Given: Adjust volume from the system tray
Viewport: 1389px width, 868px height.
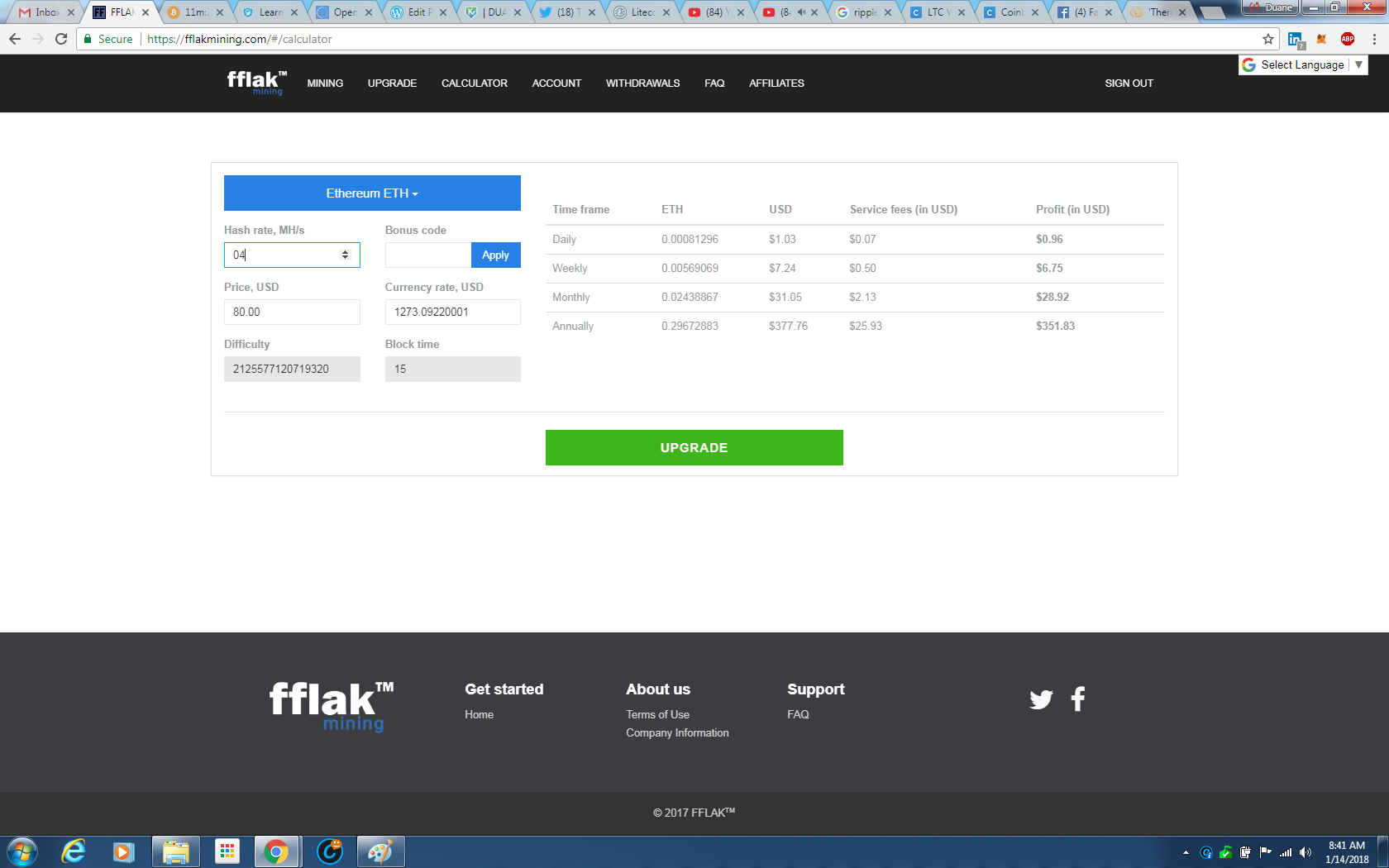Looking at the screenshot, I should pos(1306,851).
